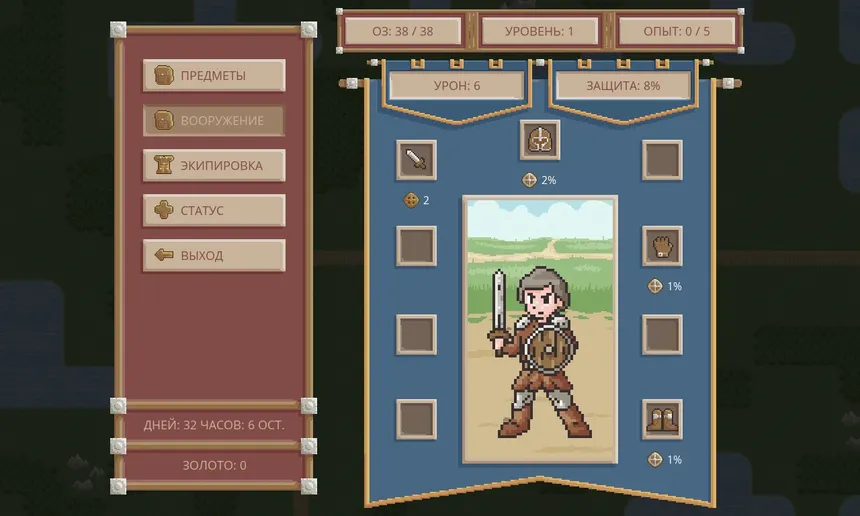Click the УРОВЕНЬ: 1 level panel
Viewport: 860px width, 516px height.
[x=539, y=31]
